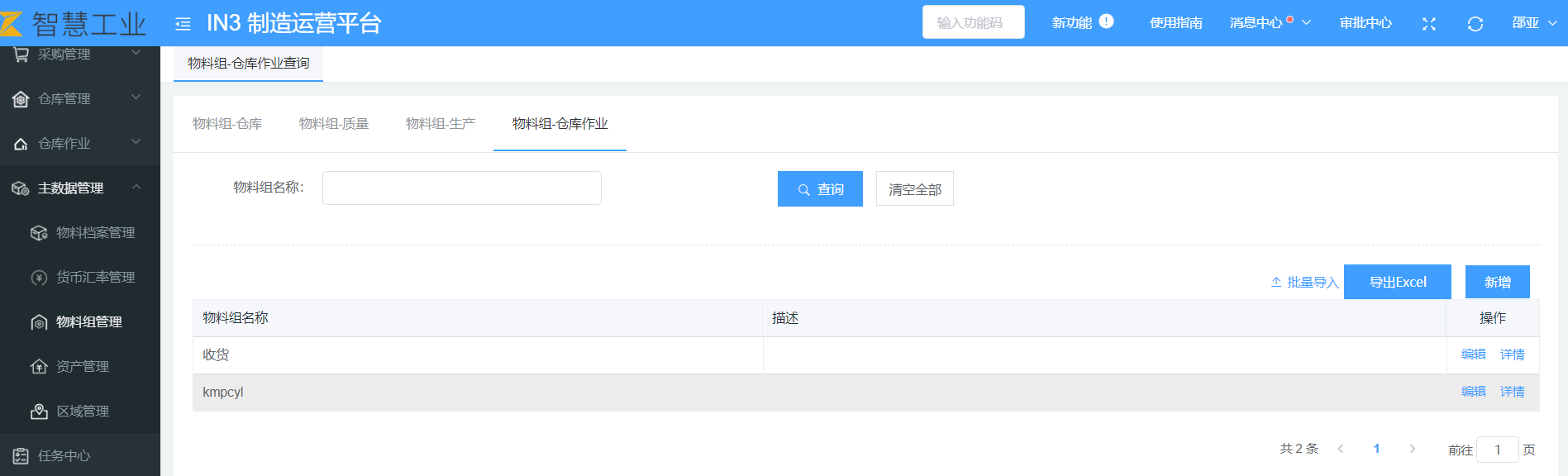Expand the 仓库作业 menu
Image resolution: width=1568 pixels, height=476 pixels.
pyautogui.click(x=79, y=144)
